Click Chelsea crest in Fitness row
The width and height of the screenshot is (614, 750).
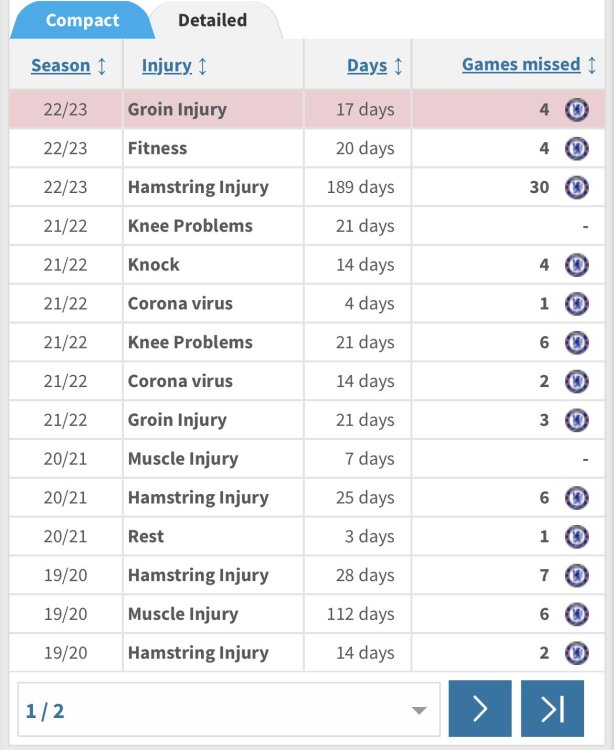(576, 148)
